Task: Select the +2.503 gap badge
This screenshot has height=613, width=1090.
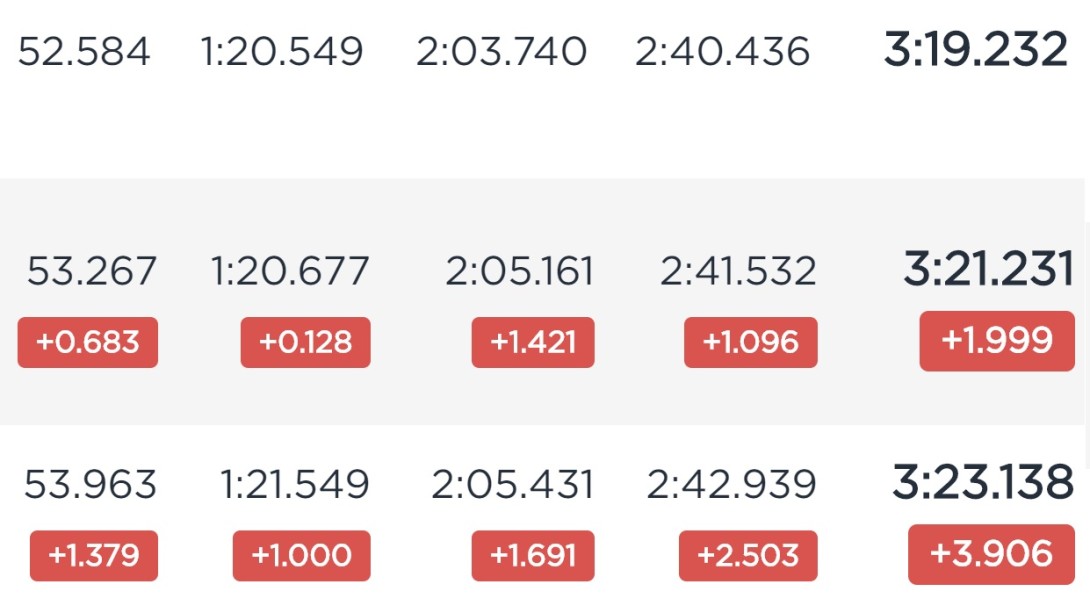Action: click(748, 555)
